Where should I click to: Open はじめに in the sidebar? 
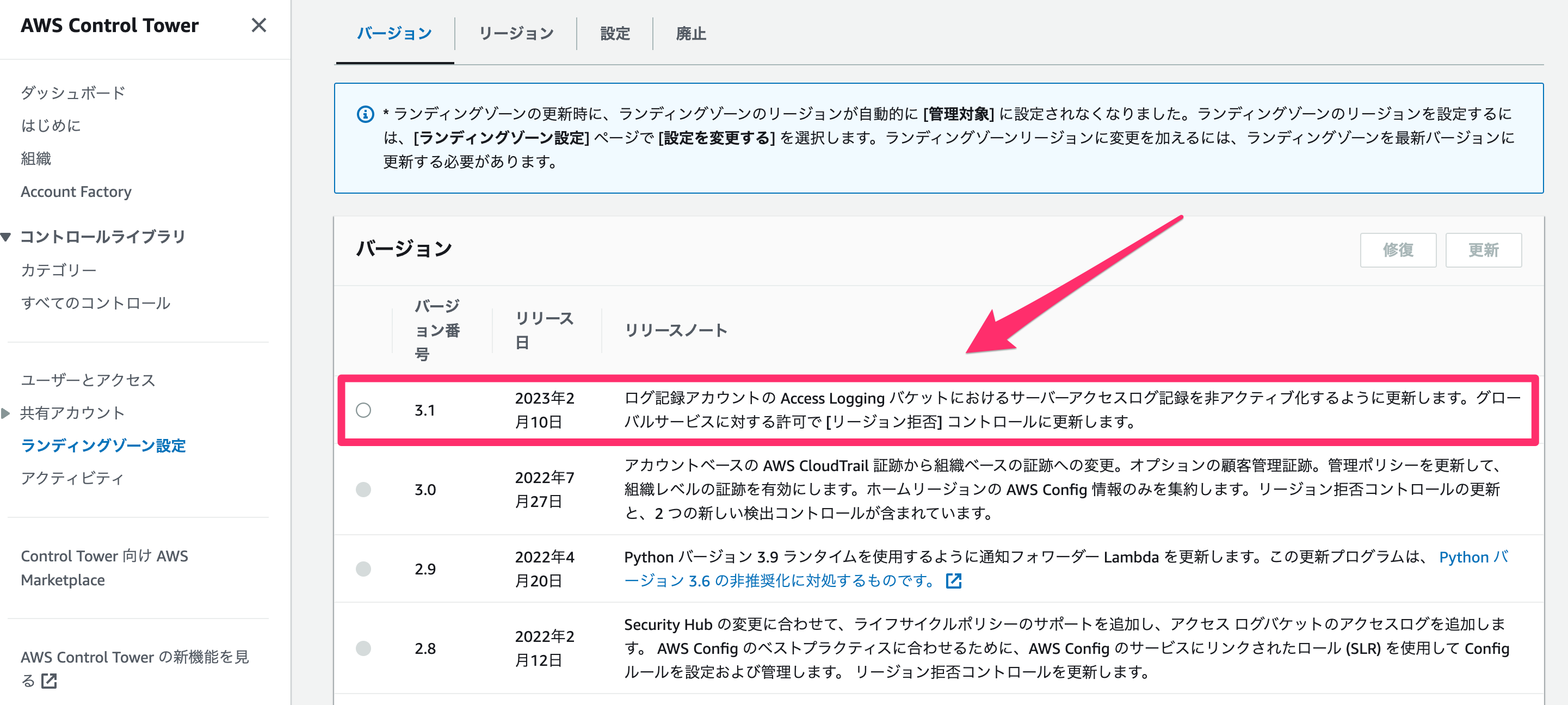[51, 126]
